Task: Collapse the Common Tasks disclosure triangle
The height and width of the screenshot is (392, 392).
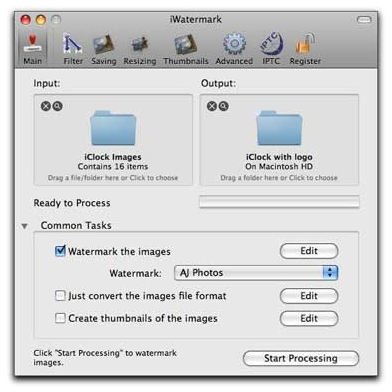Action: (x=24, y=226)
